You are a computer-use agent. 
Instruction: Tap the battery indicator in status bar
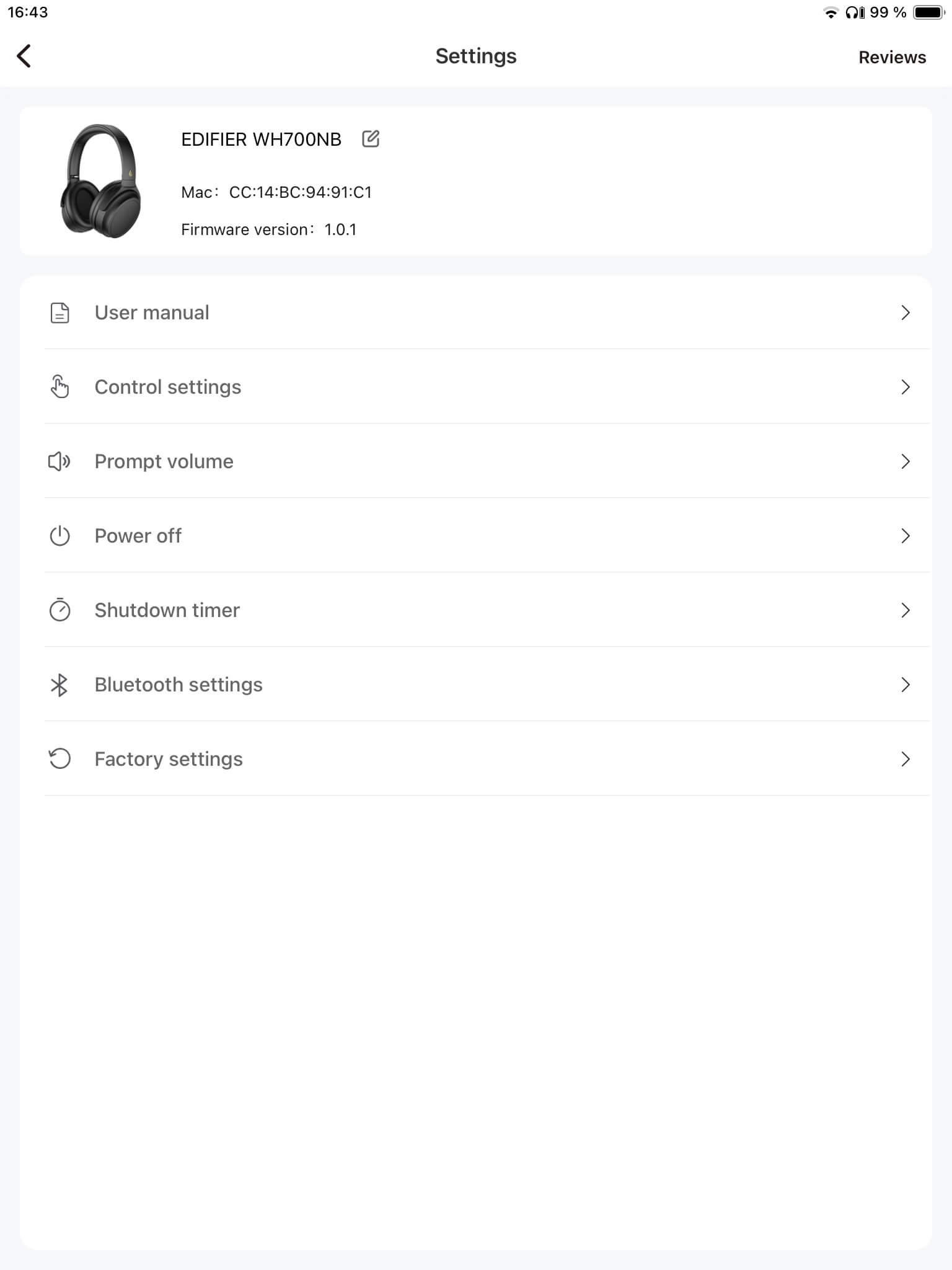click(x=928, y=12)
